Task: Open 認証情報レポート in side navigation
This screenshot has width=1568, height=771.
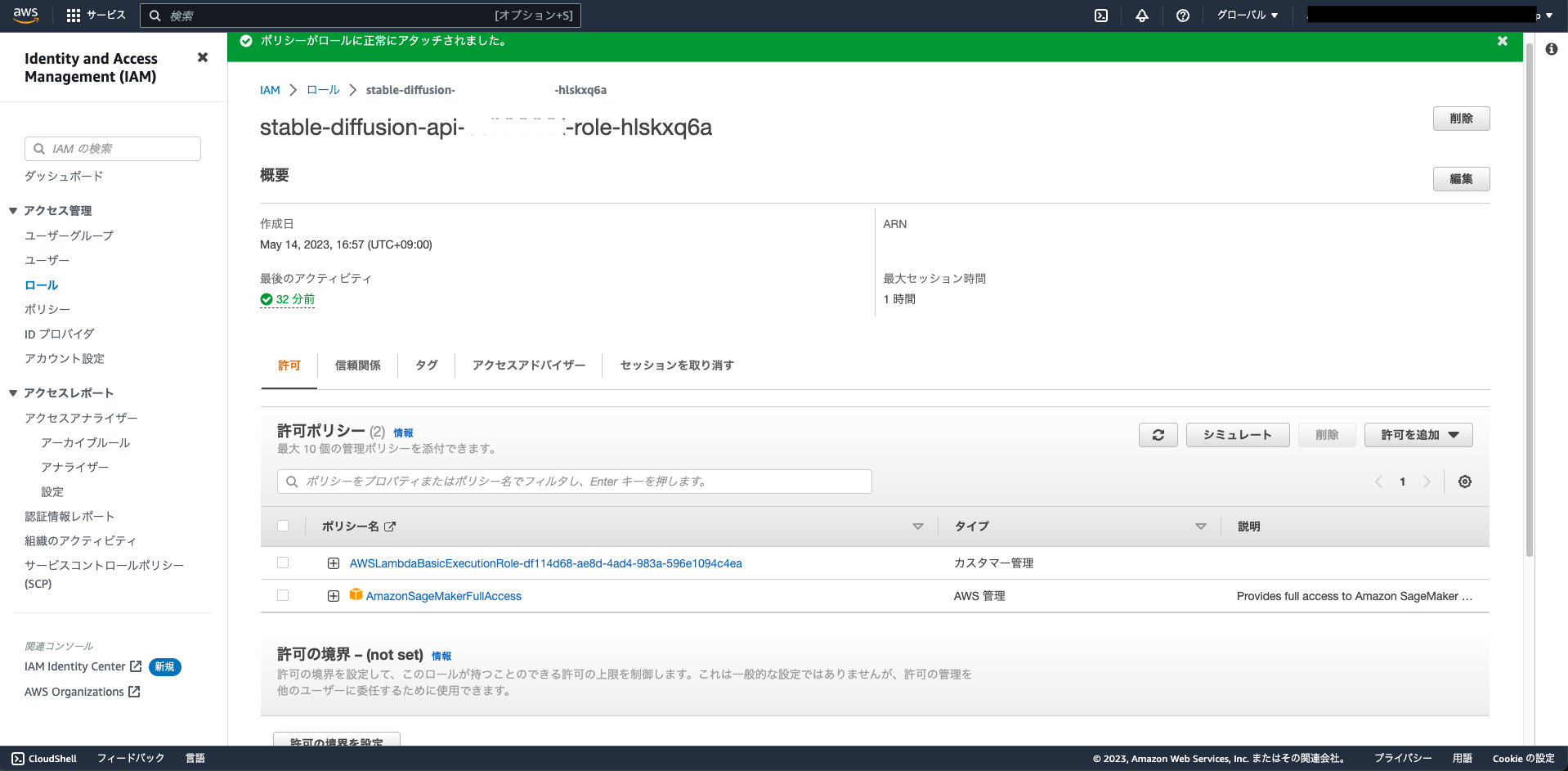Action: point(69,517)
